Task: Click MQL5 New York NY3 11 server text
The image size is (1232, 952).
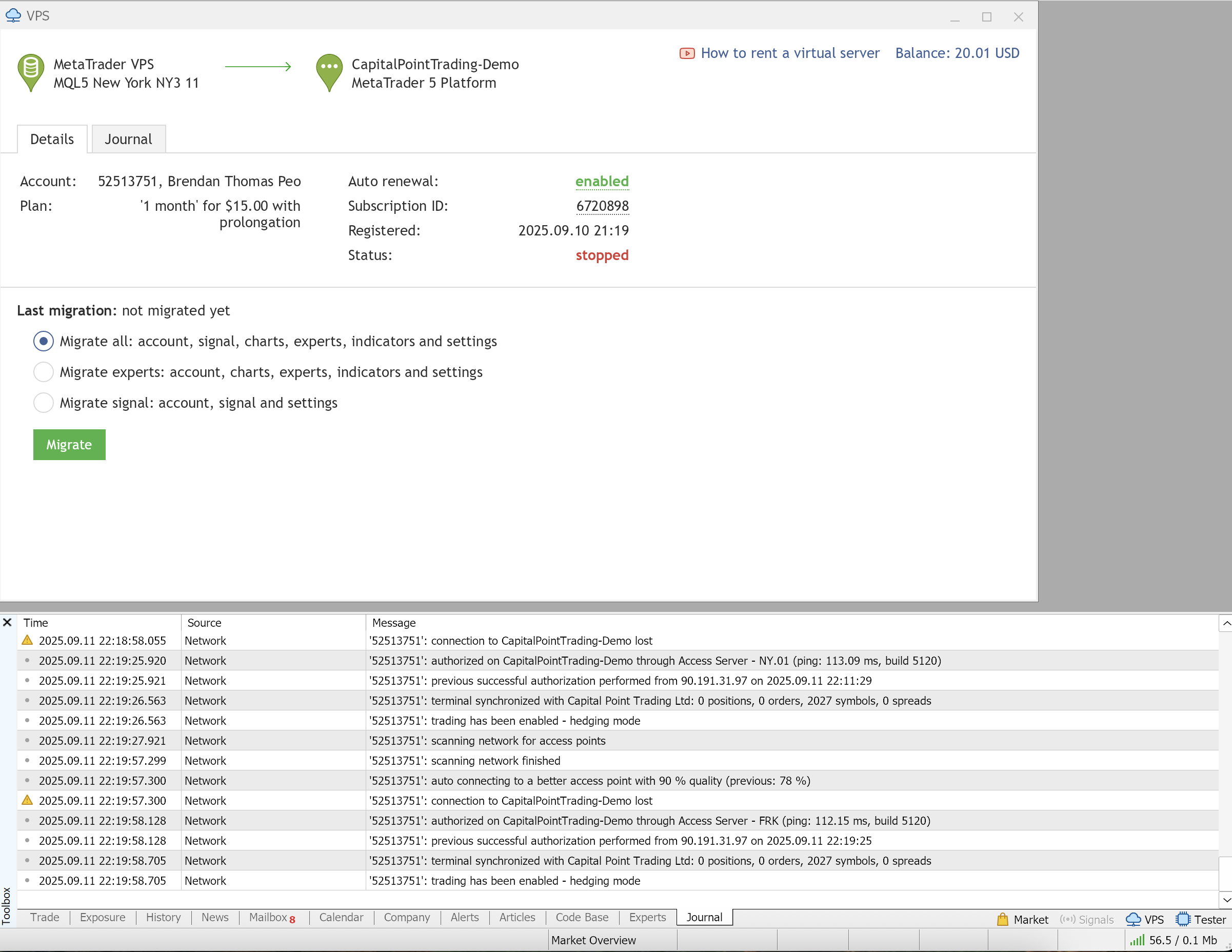Action: (126, 83)
